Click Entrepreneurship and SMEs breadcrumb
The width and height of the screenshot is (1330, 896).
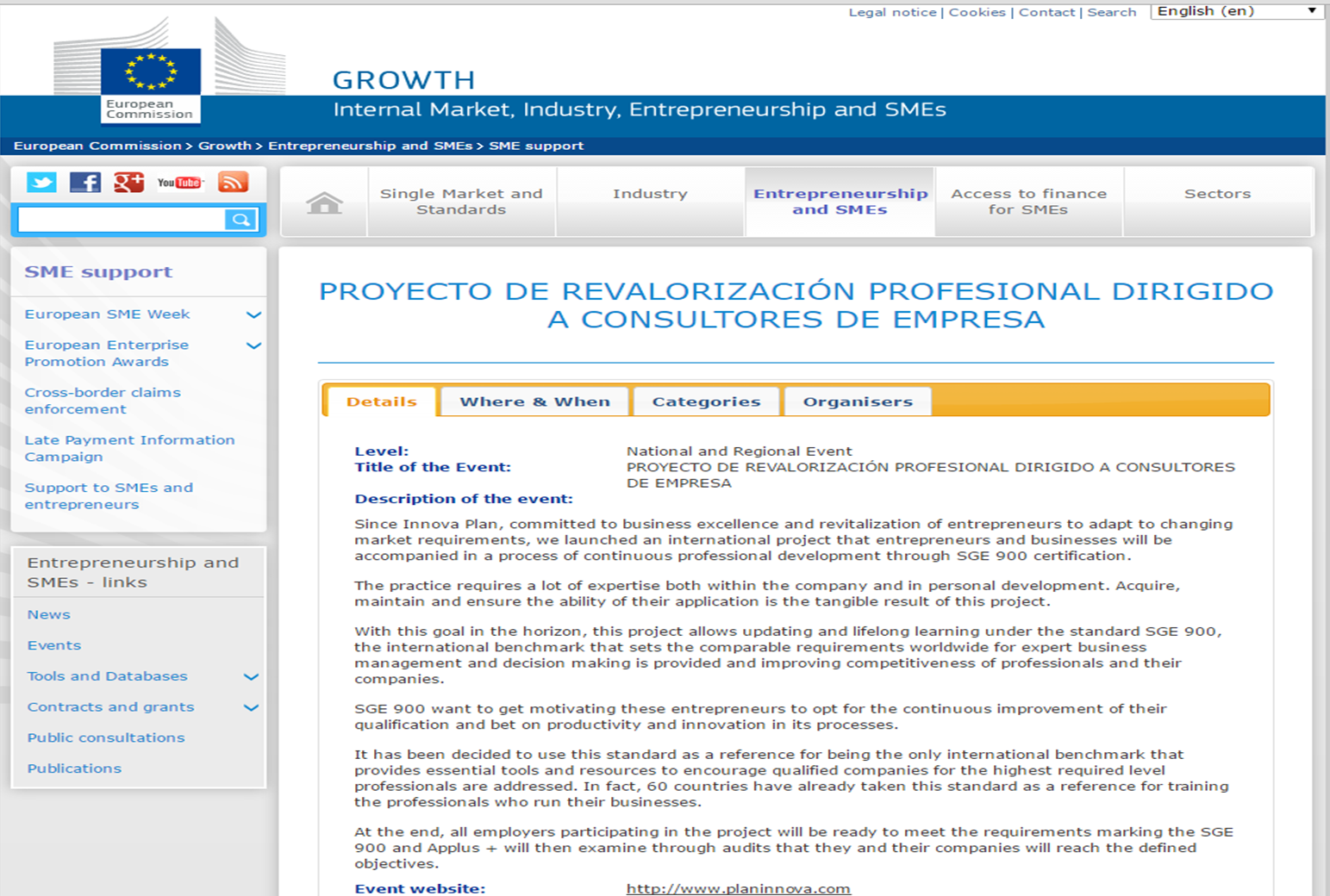(370, 146)
